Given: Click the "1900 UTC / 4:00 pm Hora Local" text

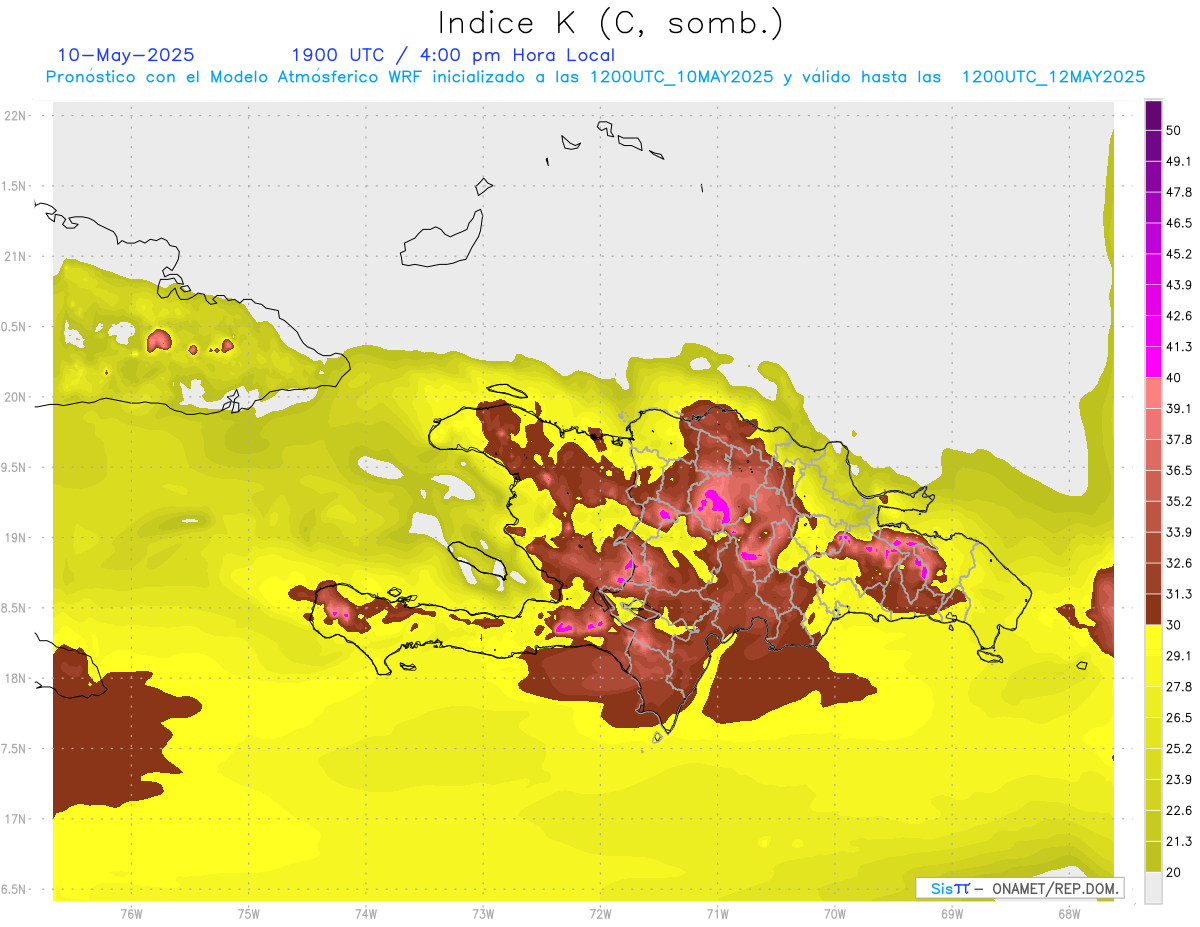Looking at the screenshot, I should [453, 55].
